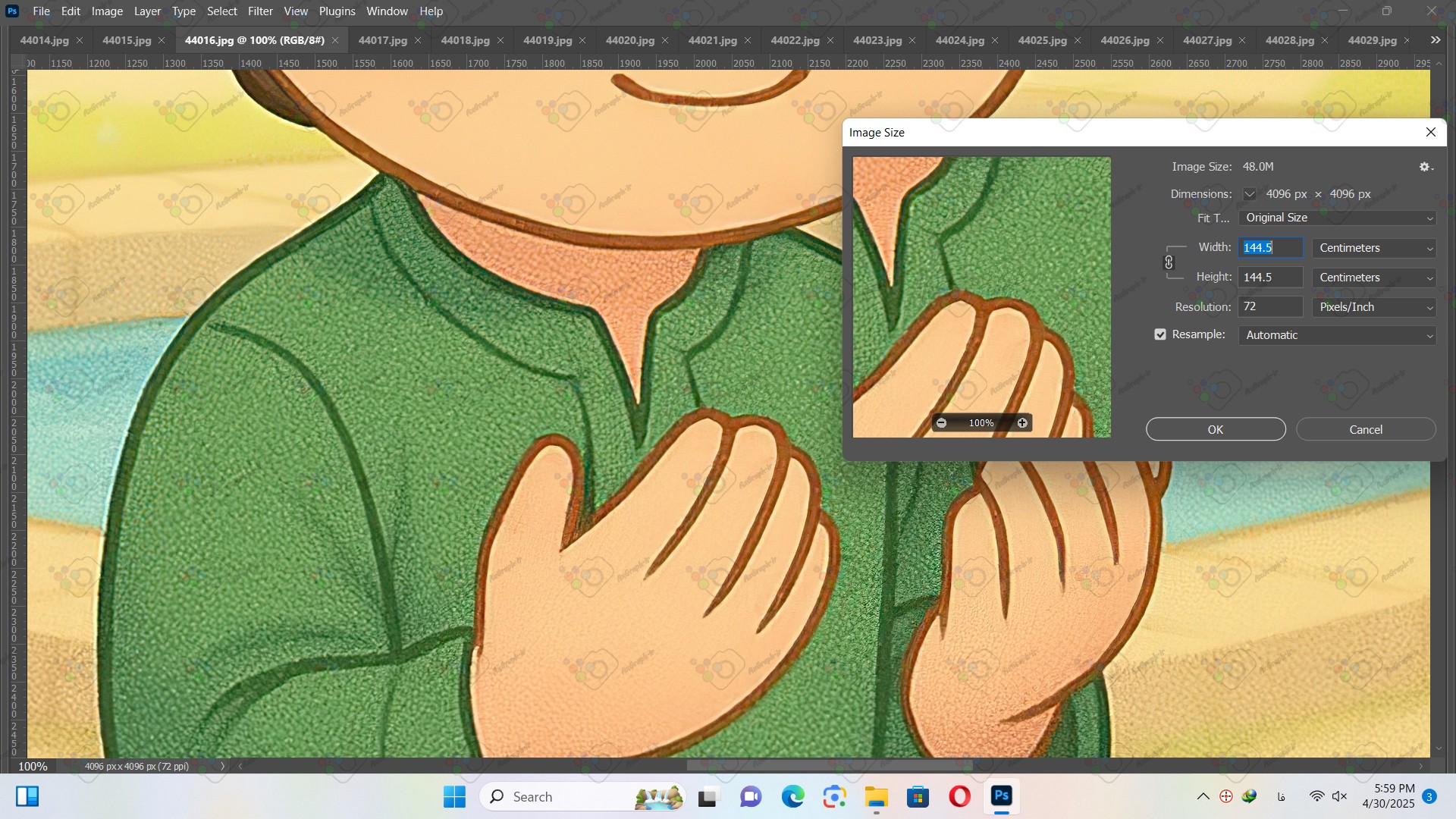Open the Edit menu

[71, 11]
